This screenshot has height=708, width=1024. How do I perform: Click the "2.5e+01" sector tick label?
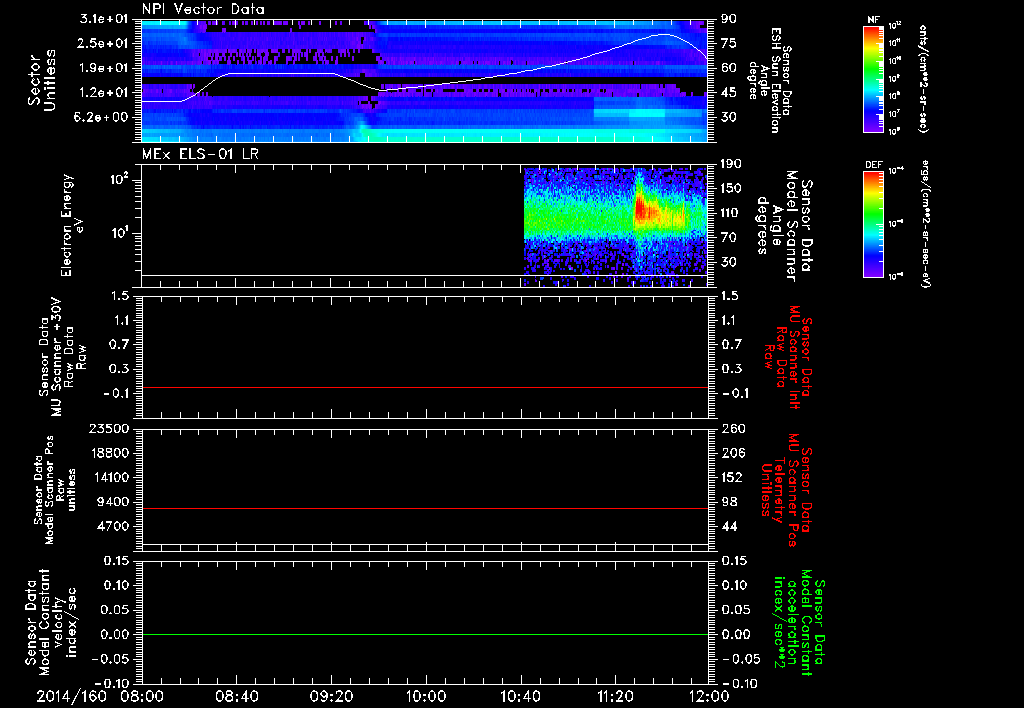[x=103, y=43]
